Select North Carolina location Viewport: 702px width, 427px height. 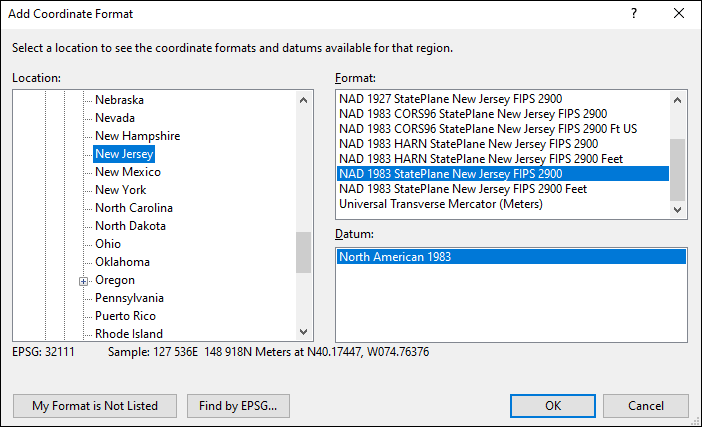point(133,208)
